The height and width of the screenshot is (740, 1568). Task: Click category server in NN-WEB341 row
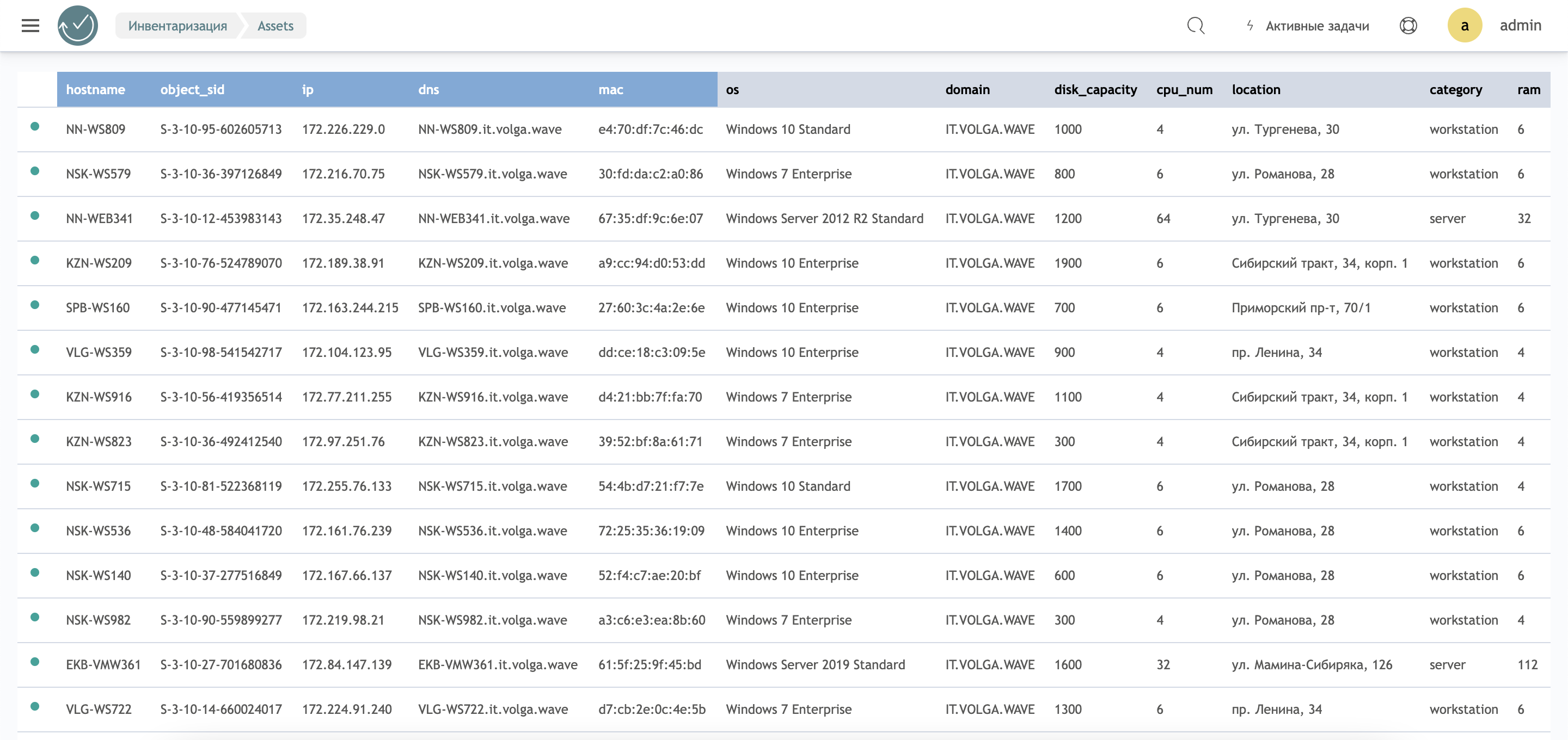[1447, 219]
